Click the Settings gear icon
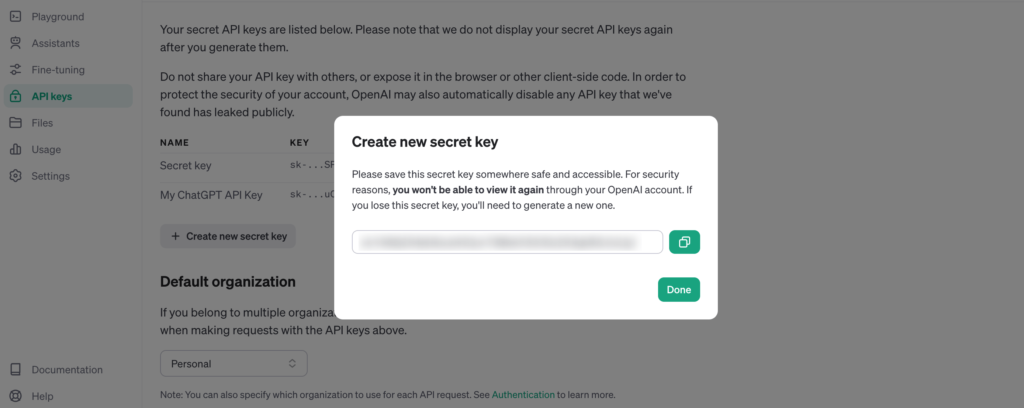 click(x=15, y=176)
